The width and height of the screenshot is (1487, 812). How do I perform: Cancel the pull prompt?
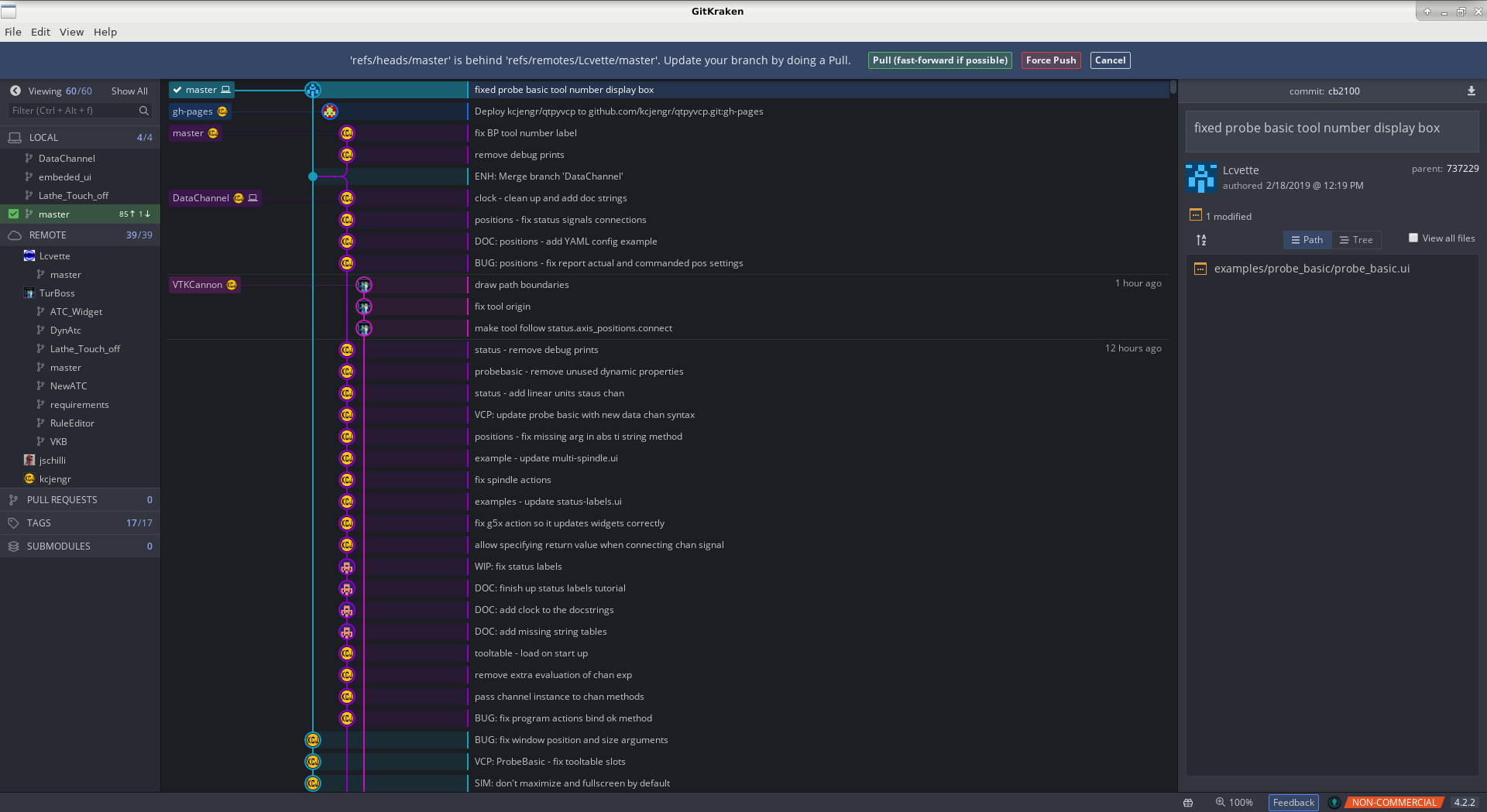click(x=1110, y=60)
